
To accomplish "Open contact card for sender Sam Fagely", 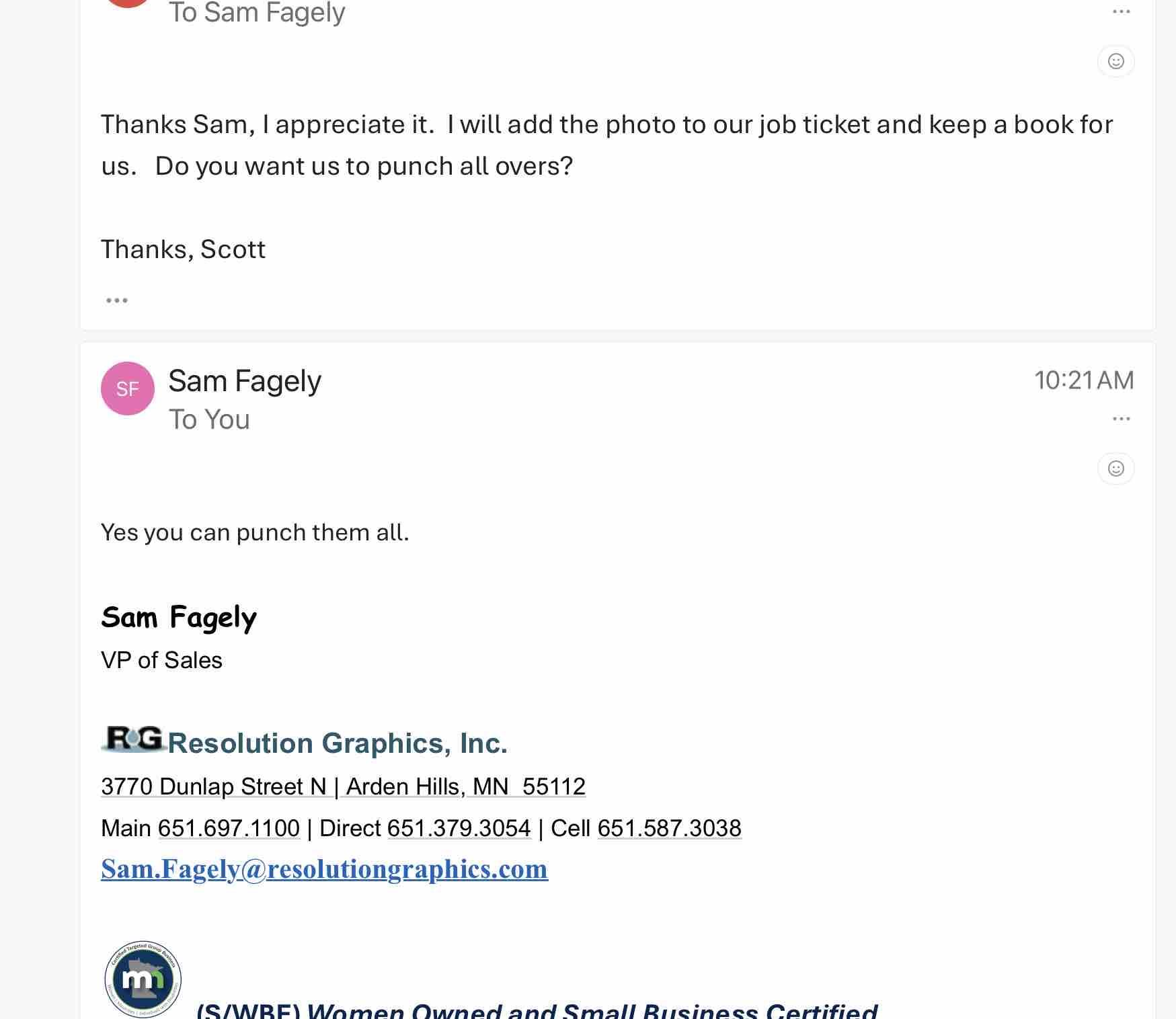I will pos(245,381).
